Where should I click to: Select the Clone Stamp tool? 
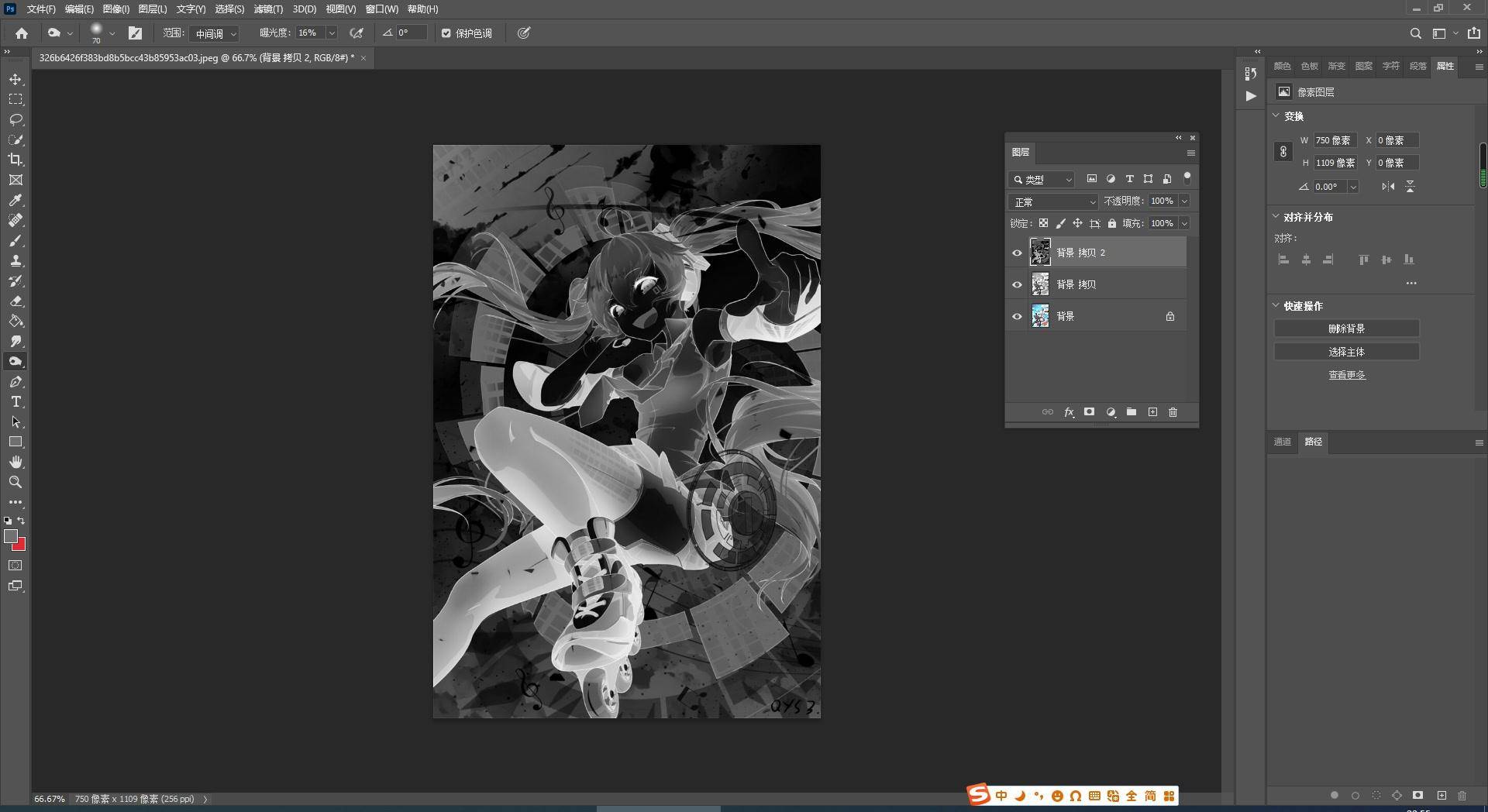click(15, 260)
